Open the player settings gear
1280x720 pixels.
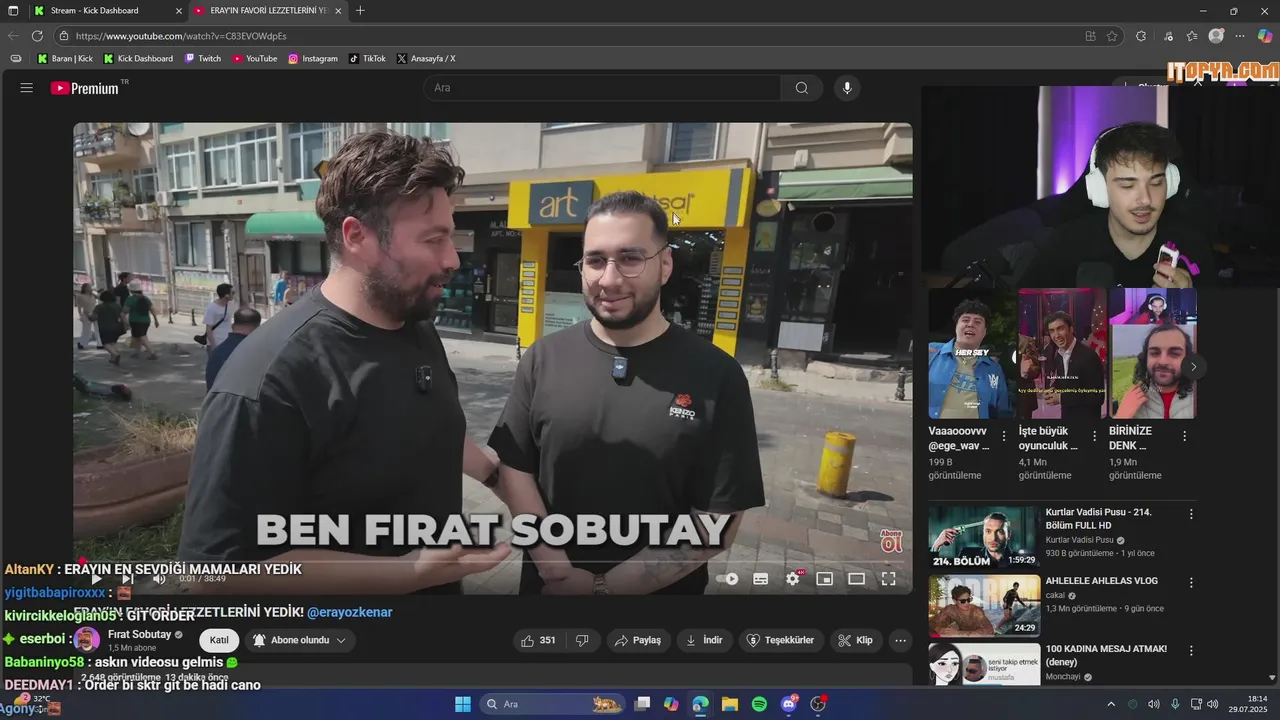[793, 578]
